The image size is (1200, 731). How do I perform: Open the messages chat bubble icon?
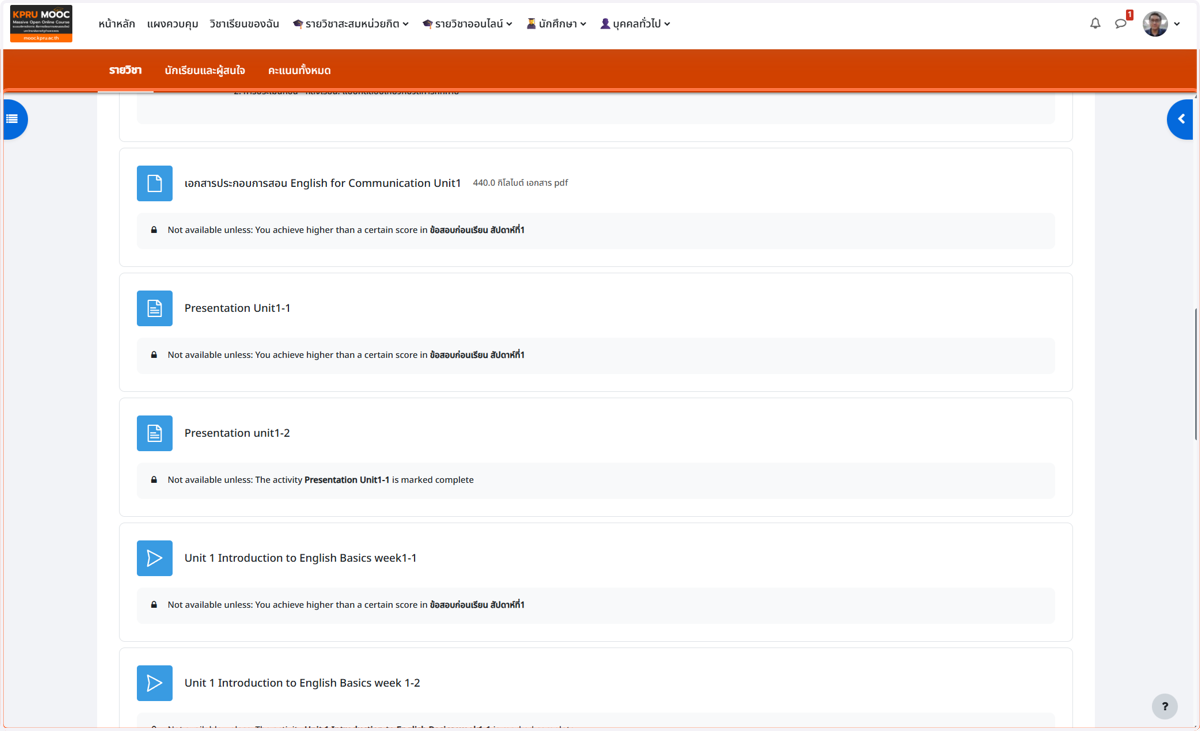(x=1121, y=23)
